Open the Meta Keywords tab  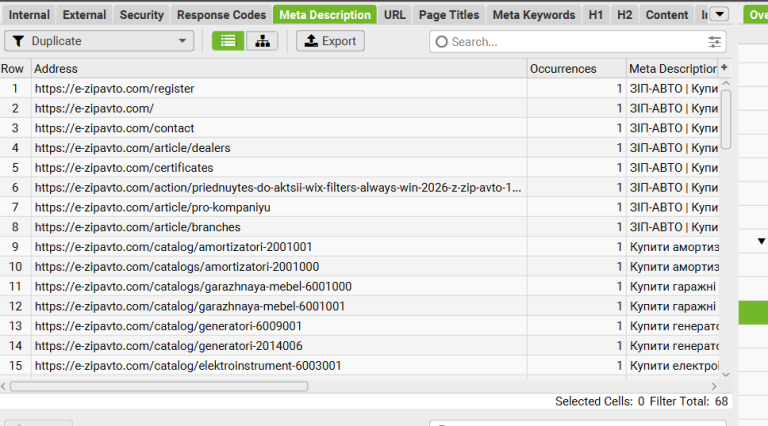534,15
